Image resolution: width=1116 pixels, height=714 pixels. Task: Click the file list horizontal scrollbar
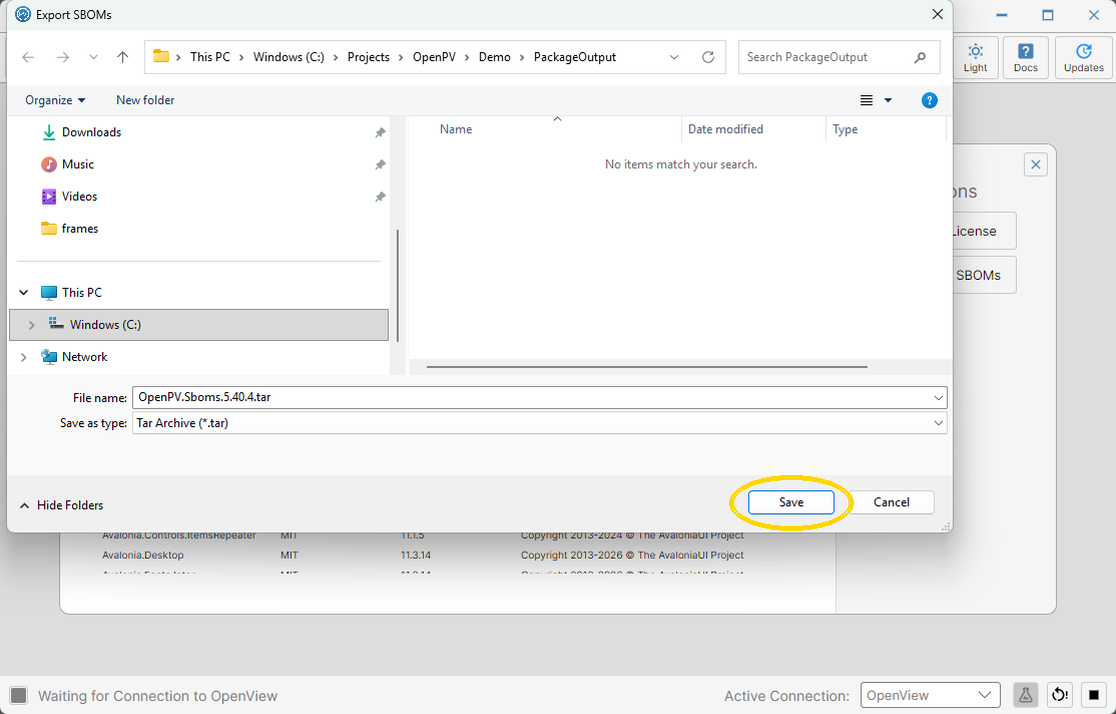[646, 367]
